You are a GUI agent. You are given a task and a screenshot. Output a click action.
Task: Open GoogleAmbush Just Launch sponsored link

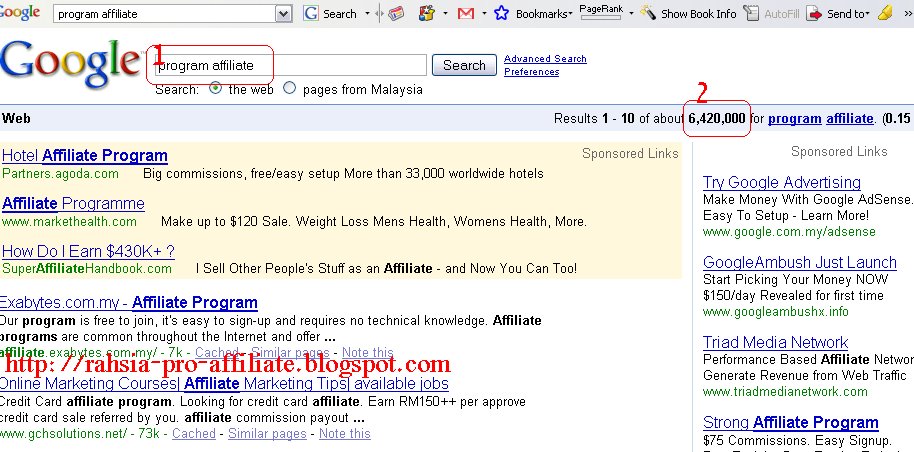point(800,262)
